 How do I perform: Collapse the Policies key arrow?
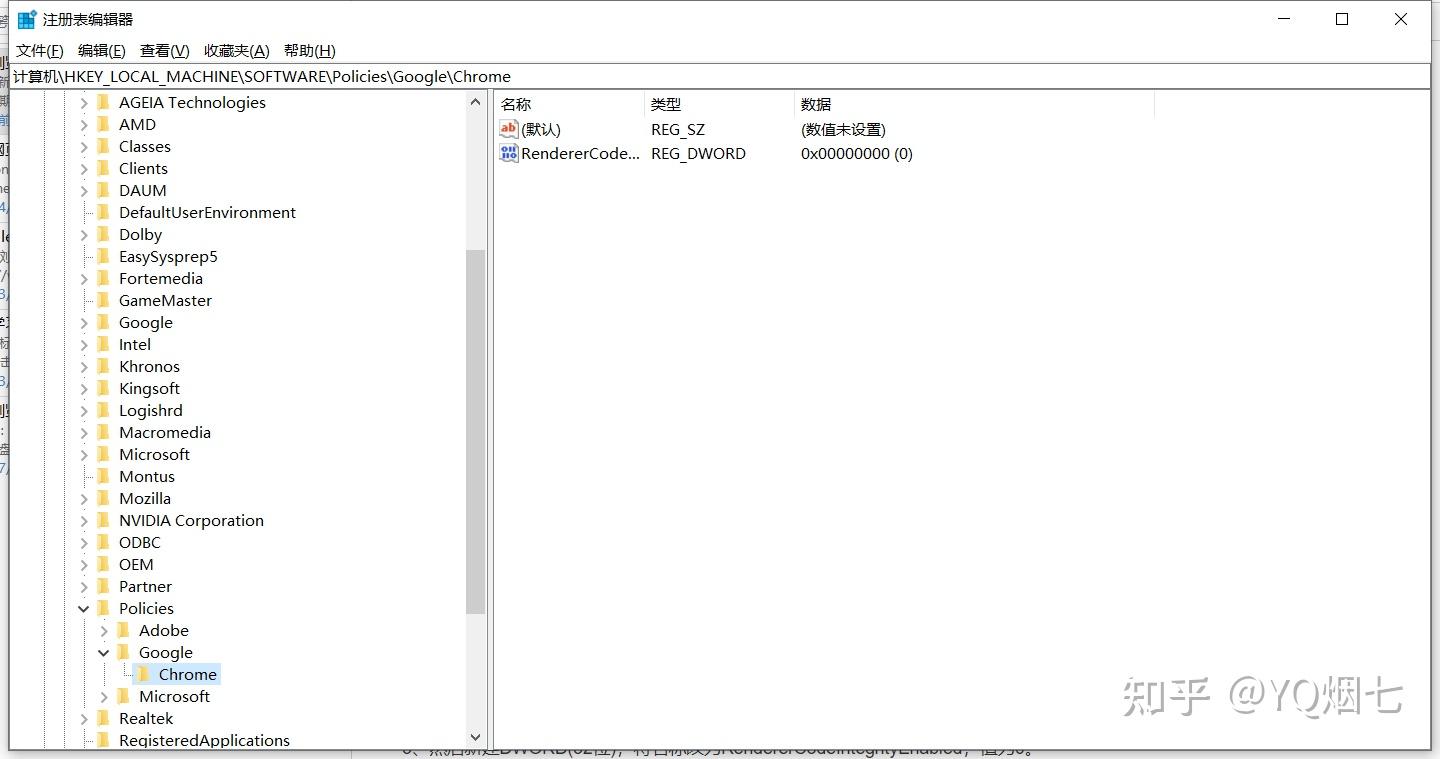[x=84, y=609]
